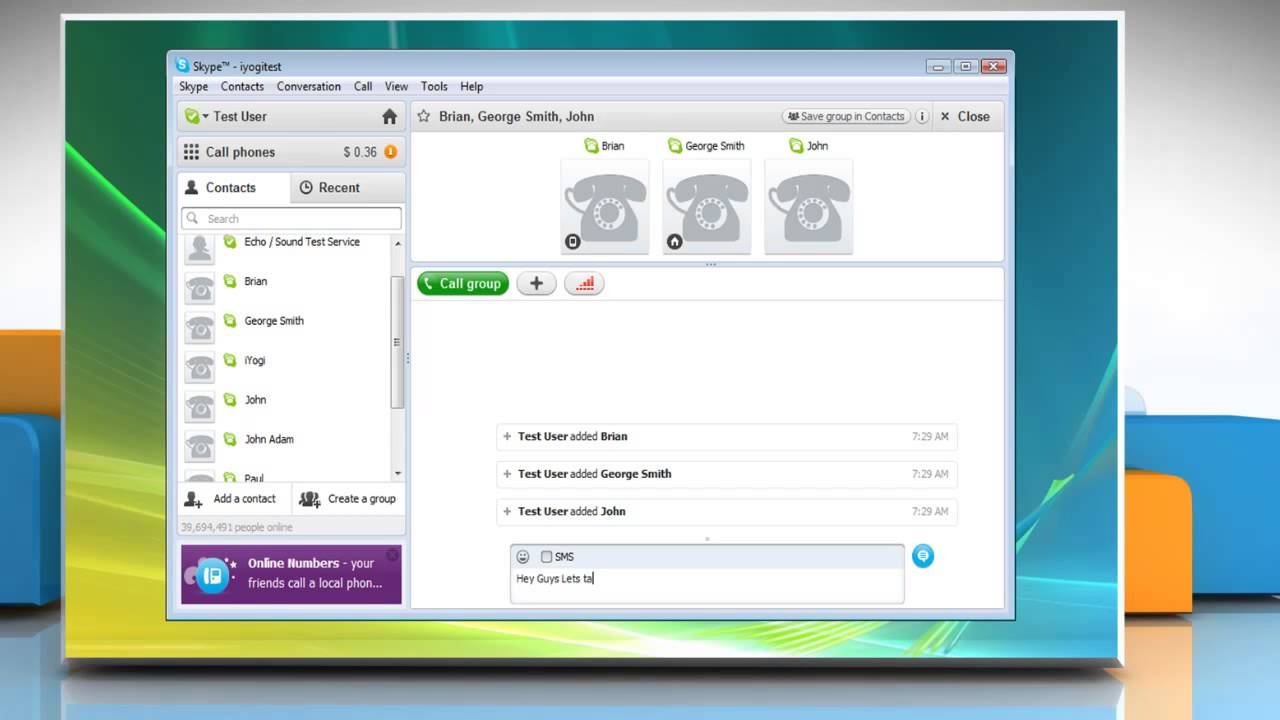Click the call quality signal bars icon

click(585, 284)
